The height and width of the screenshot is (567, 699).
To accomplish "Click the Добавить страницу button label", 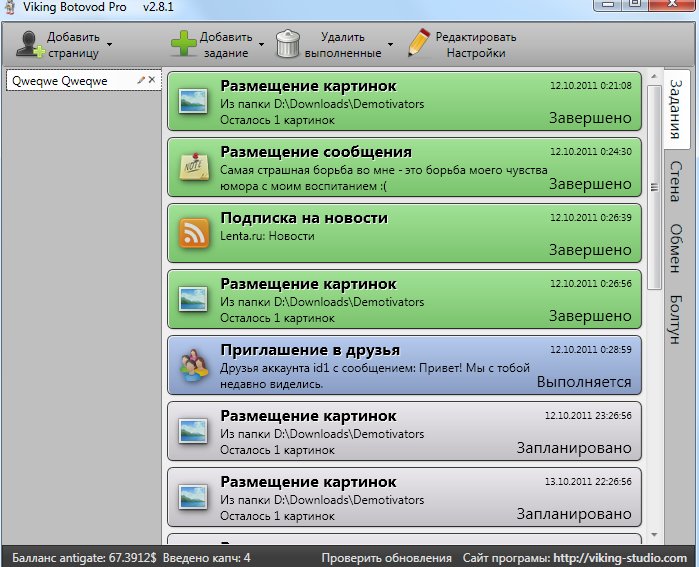I will point(73,45).
